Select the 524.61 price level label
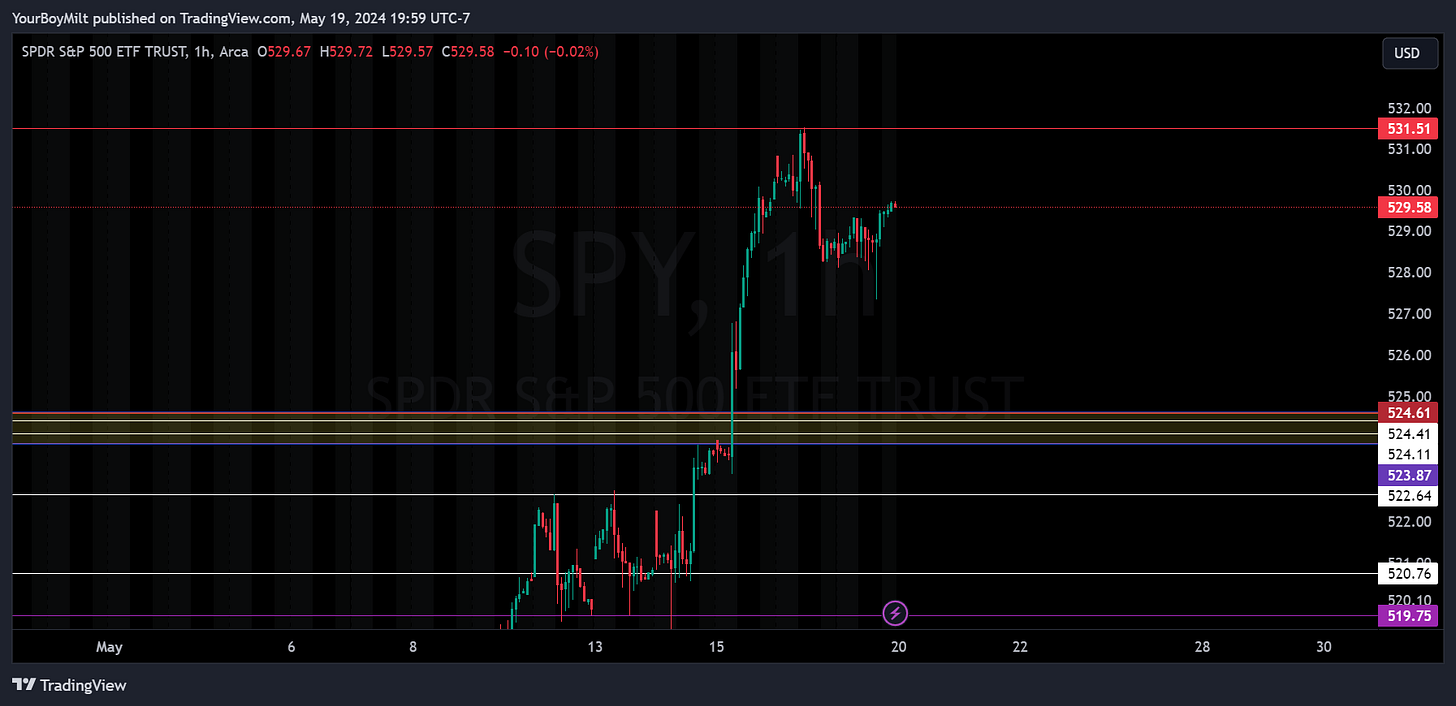The width and height of the screenshot is (1456, 706). (1408, 413)
